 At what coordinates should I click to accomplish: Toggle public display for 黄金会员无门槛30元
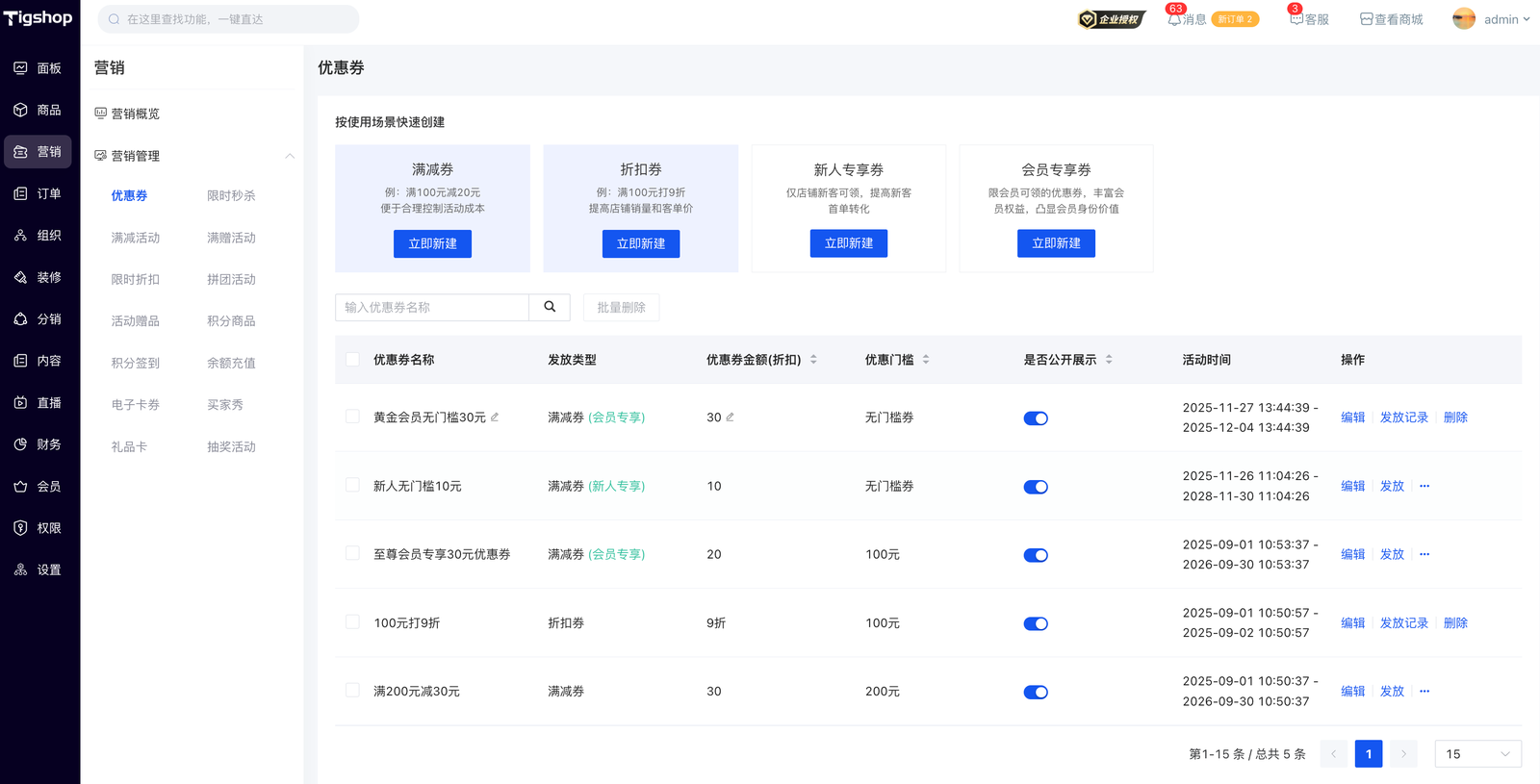[x=1036, y=418]
